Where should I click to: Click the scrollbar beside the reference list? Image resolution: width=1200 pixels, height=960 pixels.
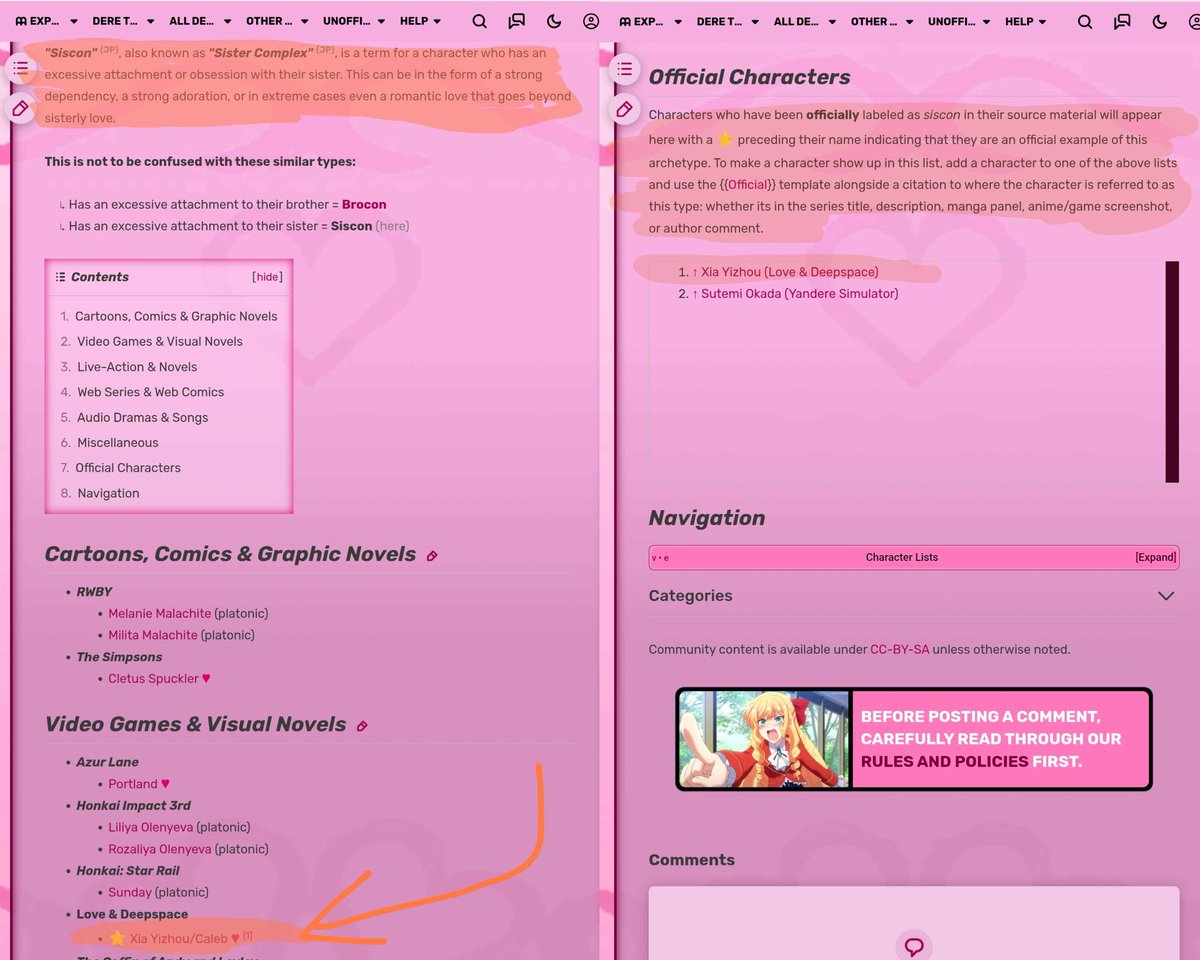[x=1172, y=372]
